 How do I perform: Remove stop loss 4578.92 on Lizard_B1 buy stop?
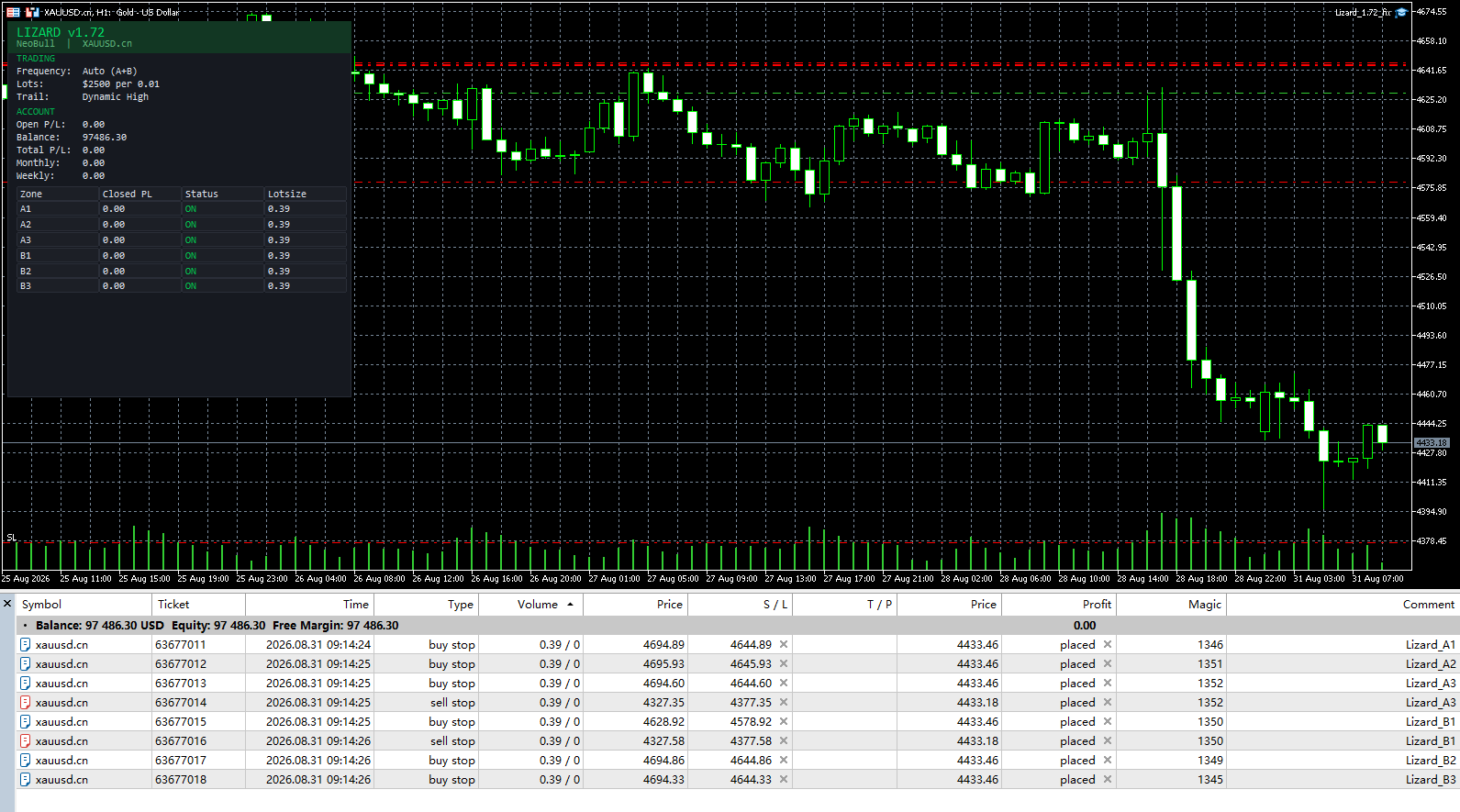point(784,721)
